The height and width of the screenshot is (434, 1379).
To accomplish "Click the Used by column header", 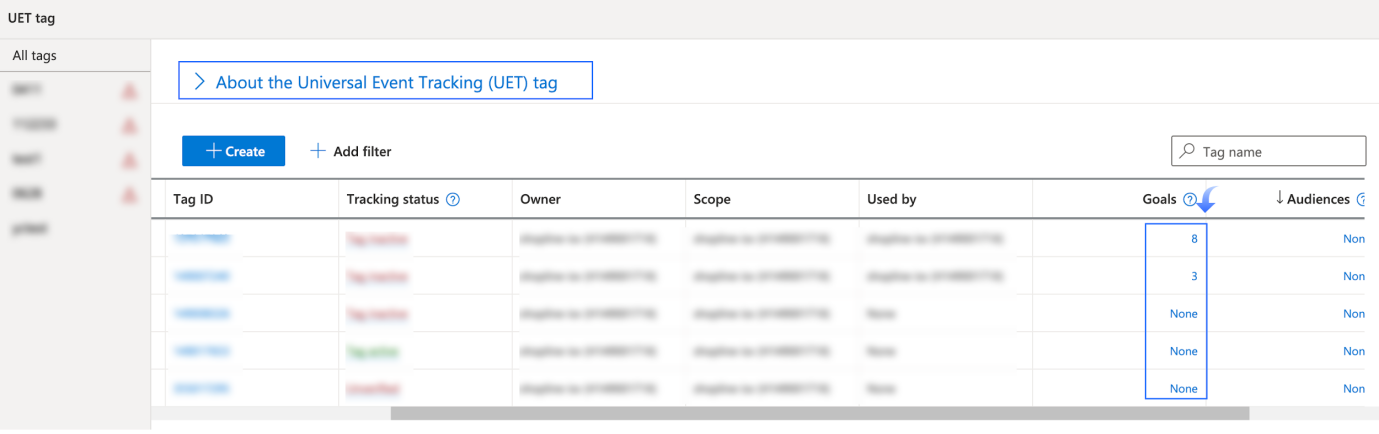I will (892, 199).
